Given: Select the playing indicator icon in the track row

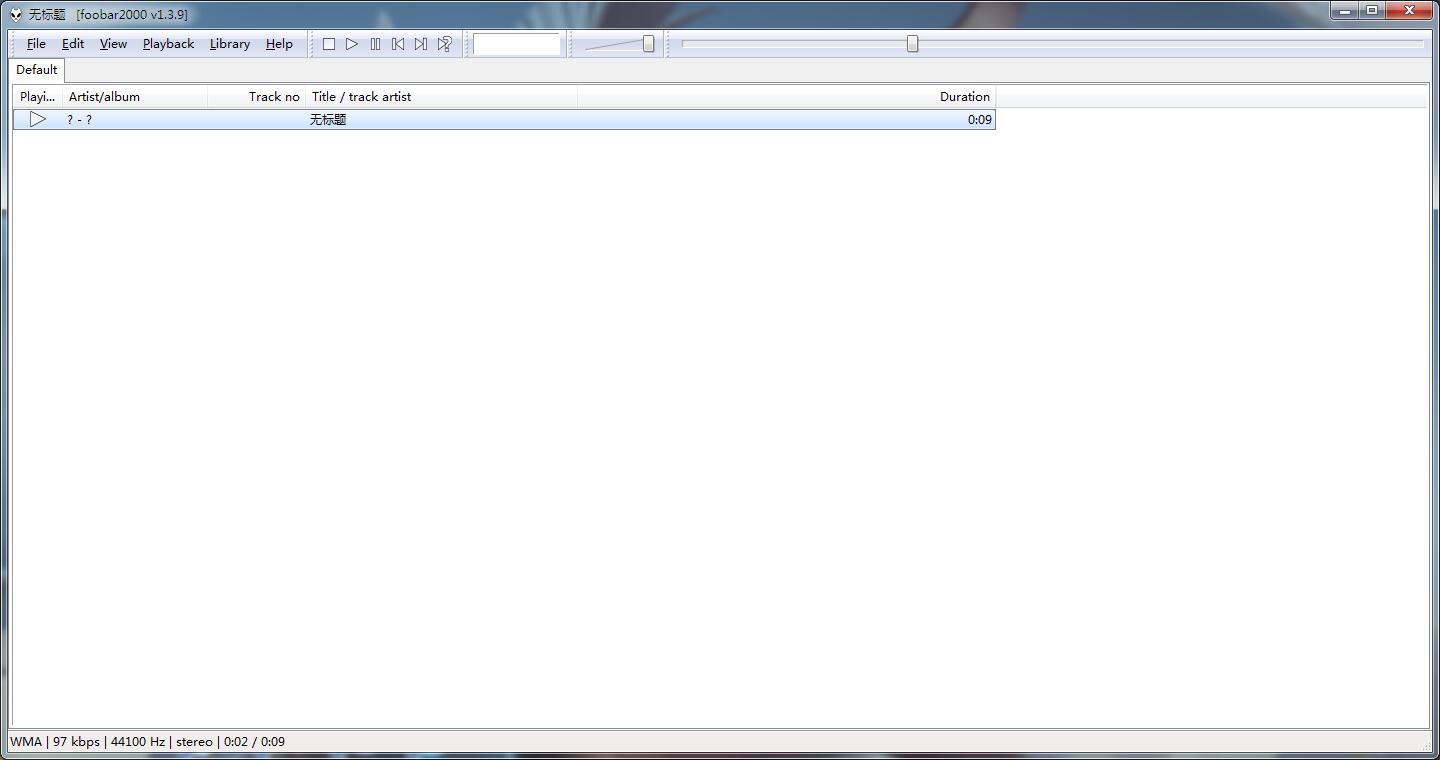Looking at the screenshot, I should (38, 119).
